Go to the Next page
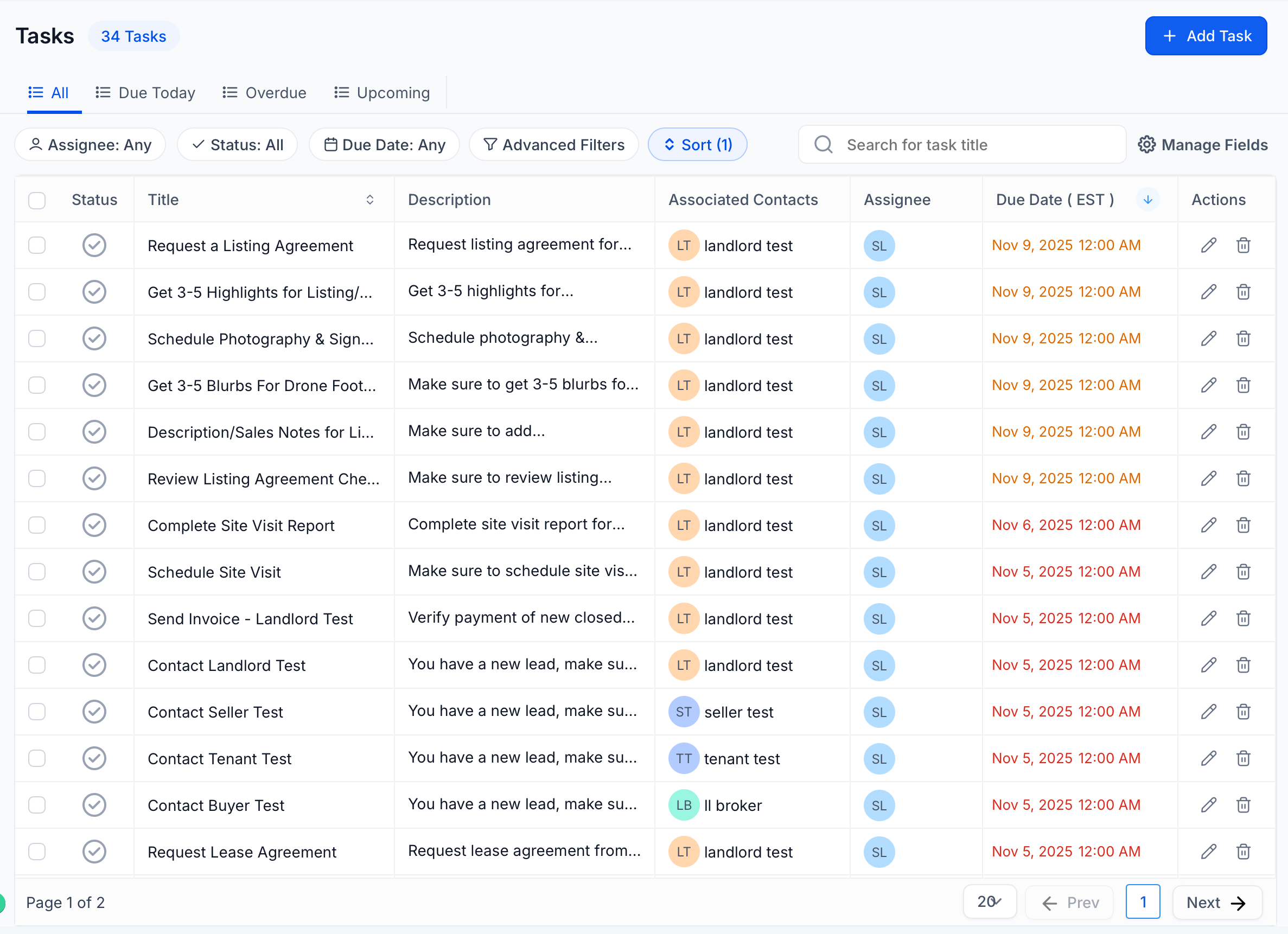 (1217, 901)
